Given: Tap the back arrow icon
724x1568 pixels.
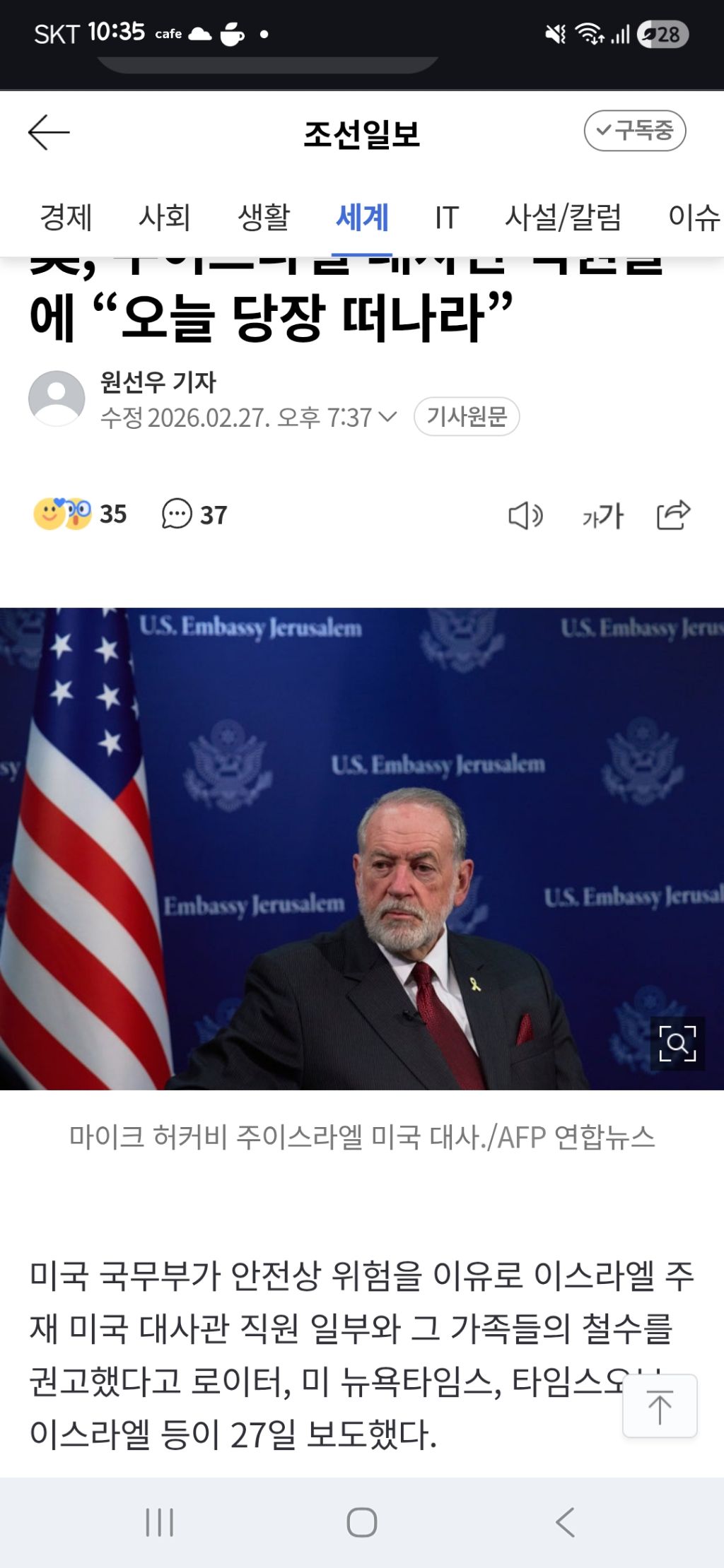Looking at the screenshot, I should [49, 132].
